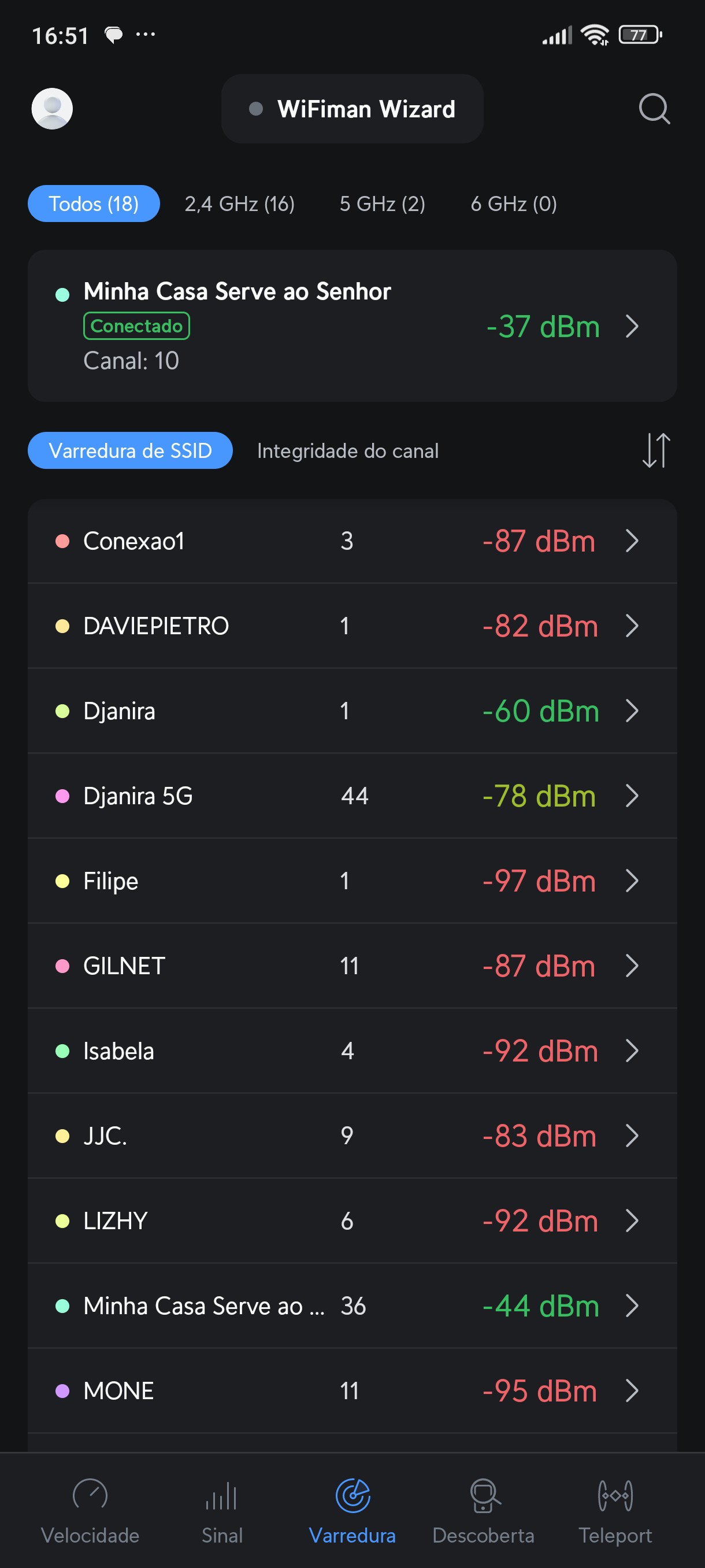This screenshot has height=1568, width=705.
Task: Select the Varredura radar icon
Action: click(x=353, y=1495)
